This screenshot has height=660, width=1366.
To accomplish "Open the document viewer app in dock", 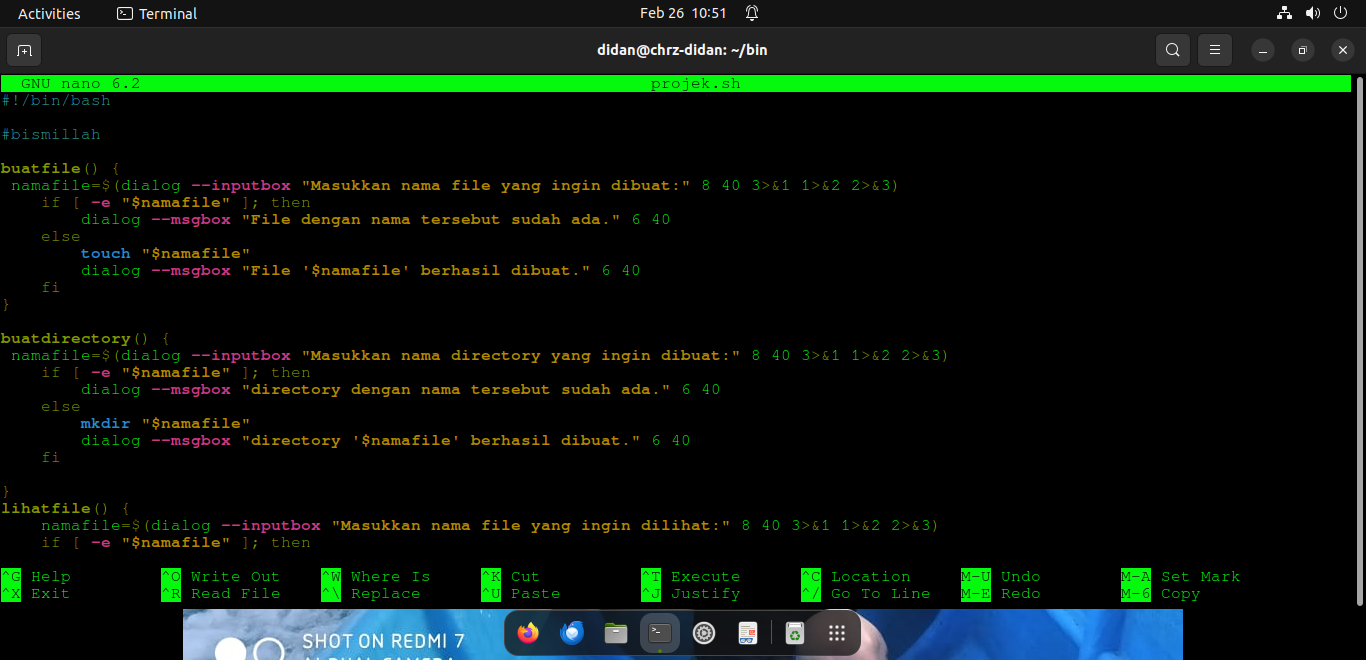I will pos(748,633).
